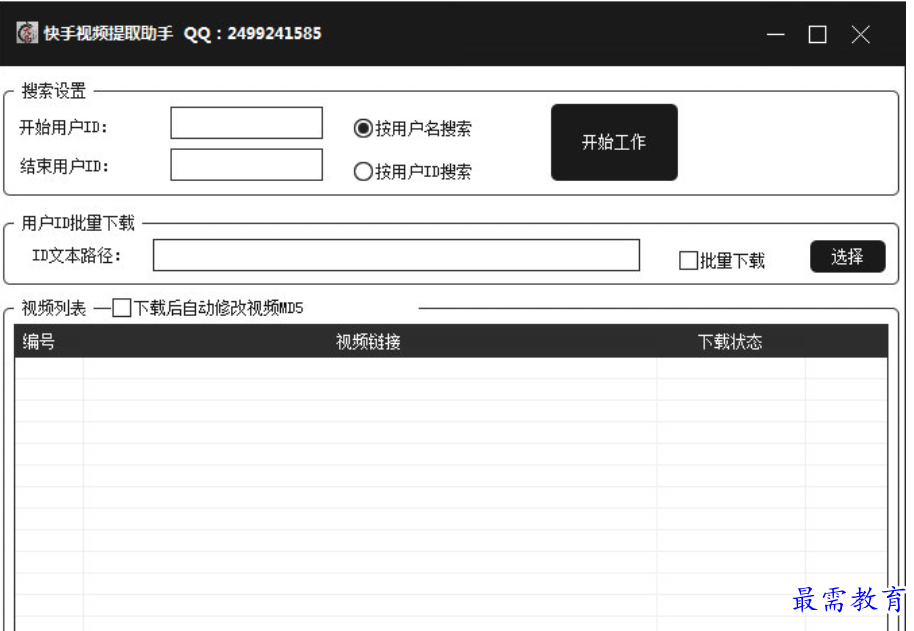Screen dimensions: 914x631
Task: Click the 开始用户ID input field
Action: tap(246, 123)
